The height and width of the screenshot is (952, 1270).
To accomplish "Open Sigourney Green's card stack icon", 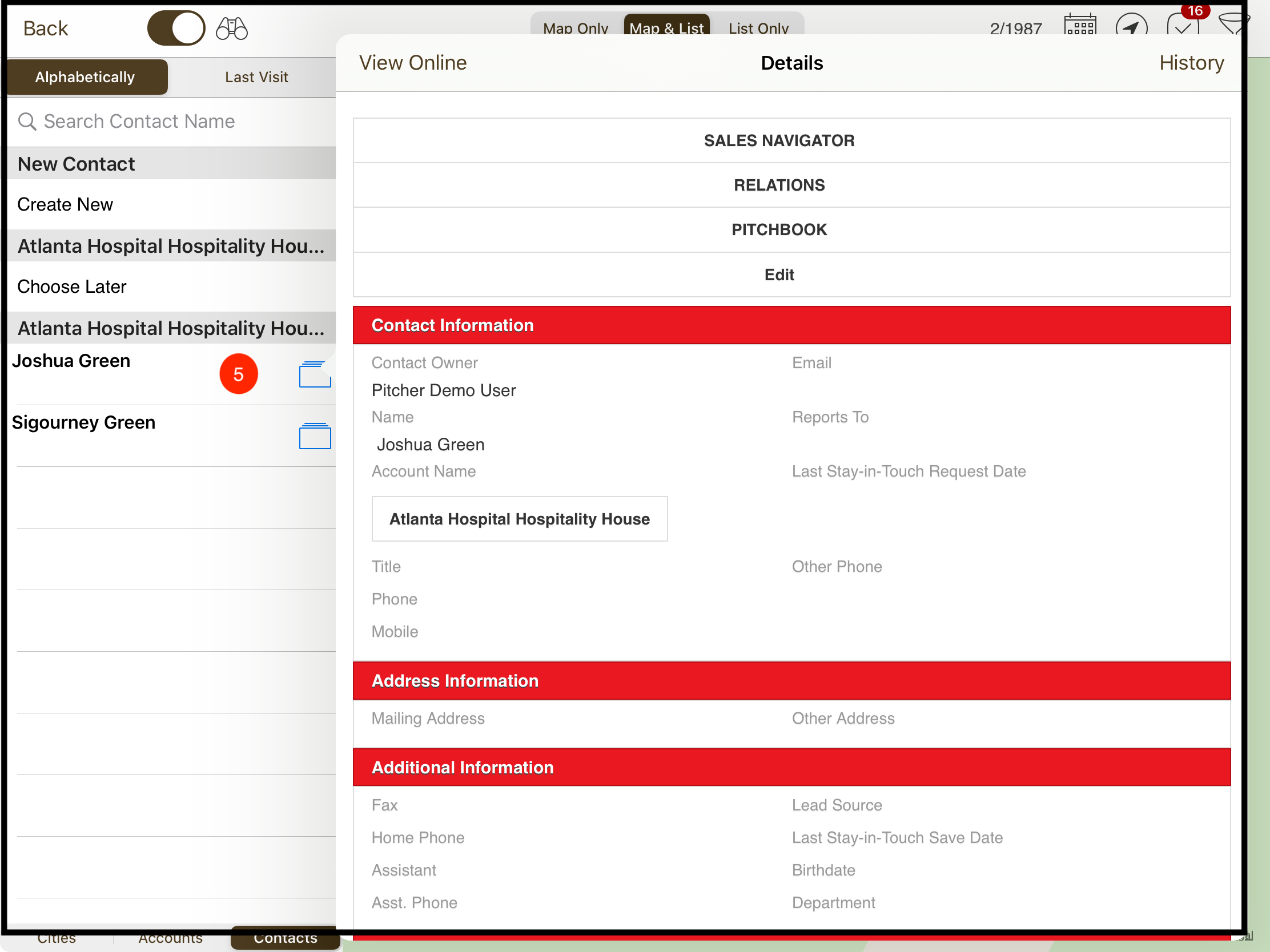I will [315, 436].
